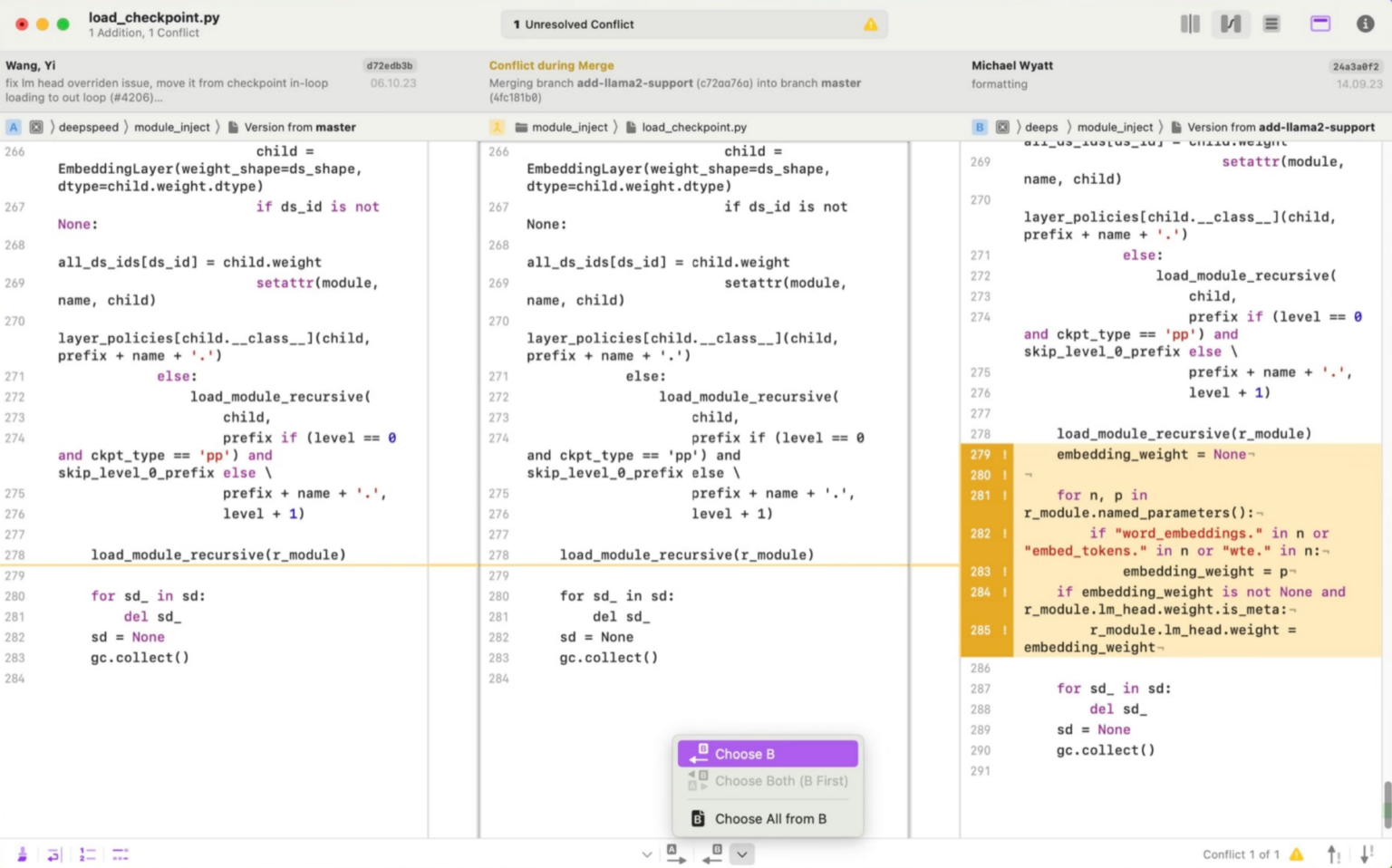Click commit hash d72edb3b badge
This screenshot has width=1392, height=868.
point(389,65)
